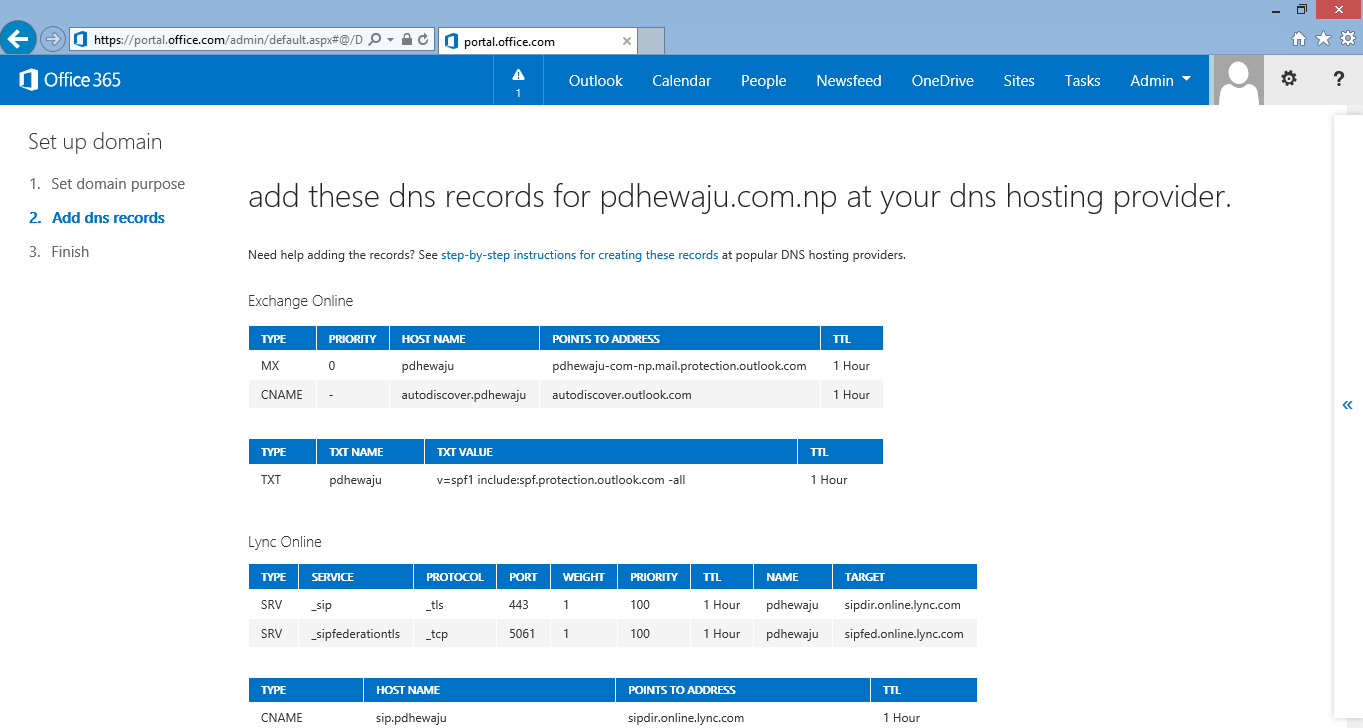Click sipfed.online.lync.com target cell
This screenshot has width=1363, height=728.
(x=904, y=634)
